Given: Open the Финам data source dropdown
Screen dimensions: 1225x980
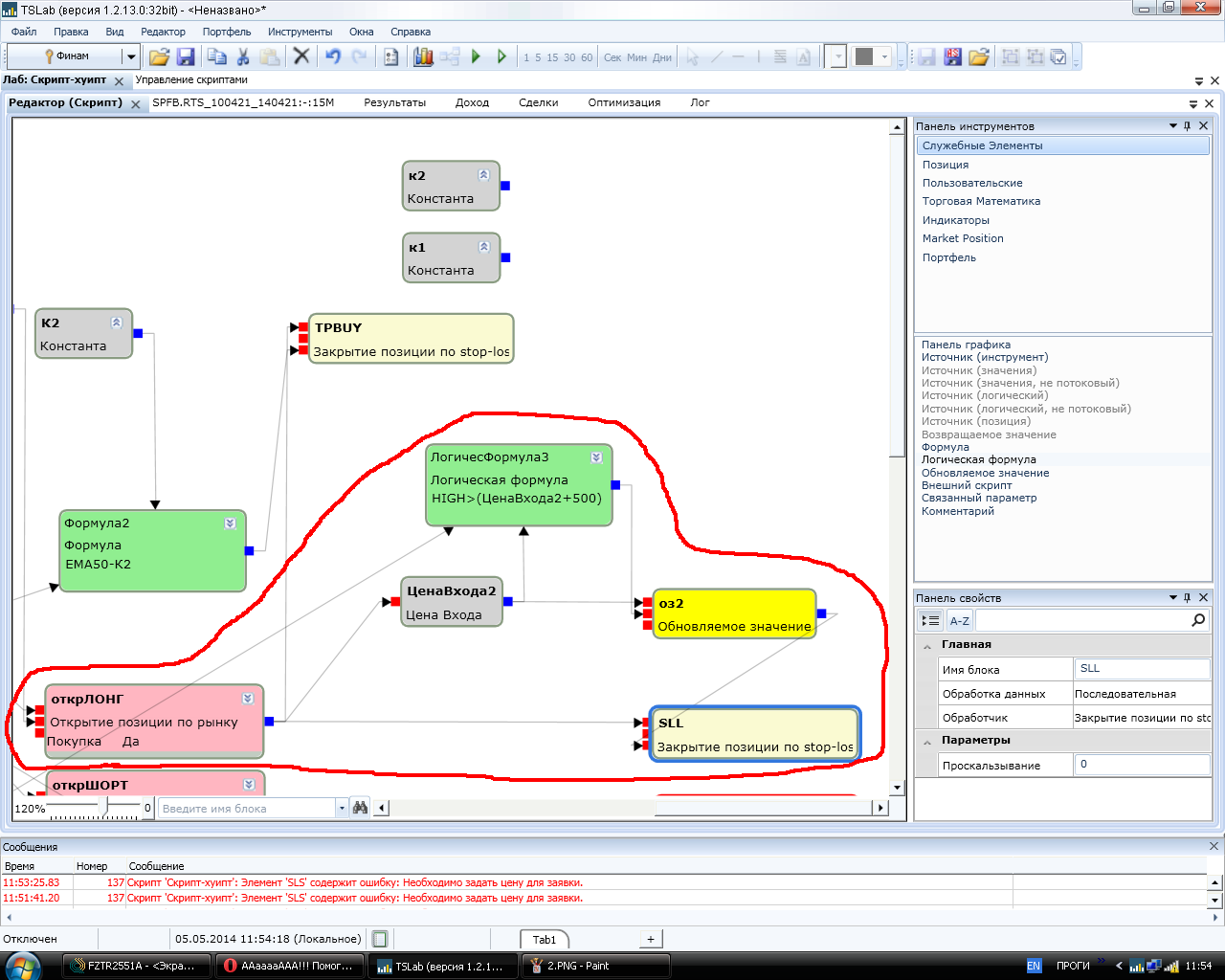Looking at the screenshot, I should (x=131, y=57).
